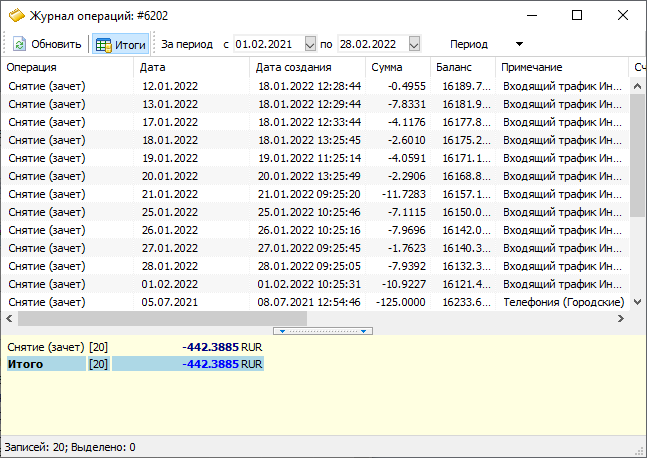
Task: Open the end date 28.02.2022 calendar dropdown
Action: click(x=414, y=44)
